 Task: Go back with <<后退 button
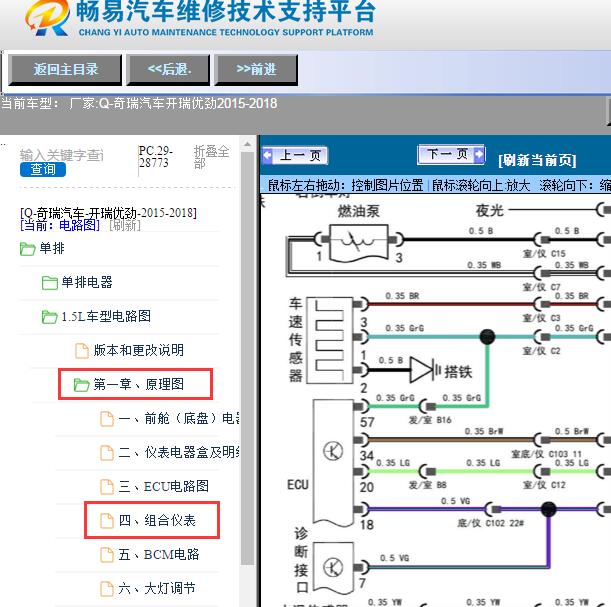click(169, 70)
